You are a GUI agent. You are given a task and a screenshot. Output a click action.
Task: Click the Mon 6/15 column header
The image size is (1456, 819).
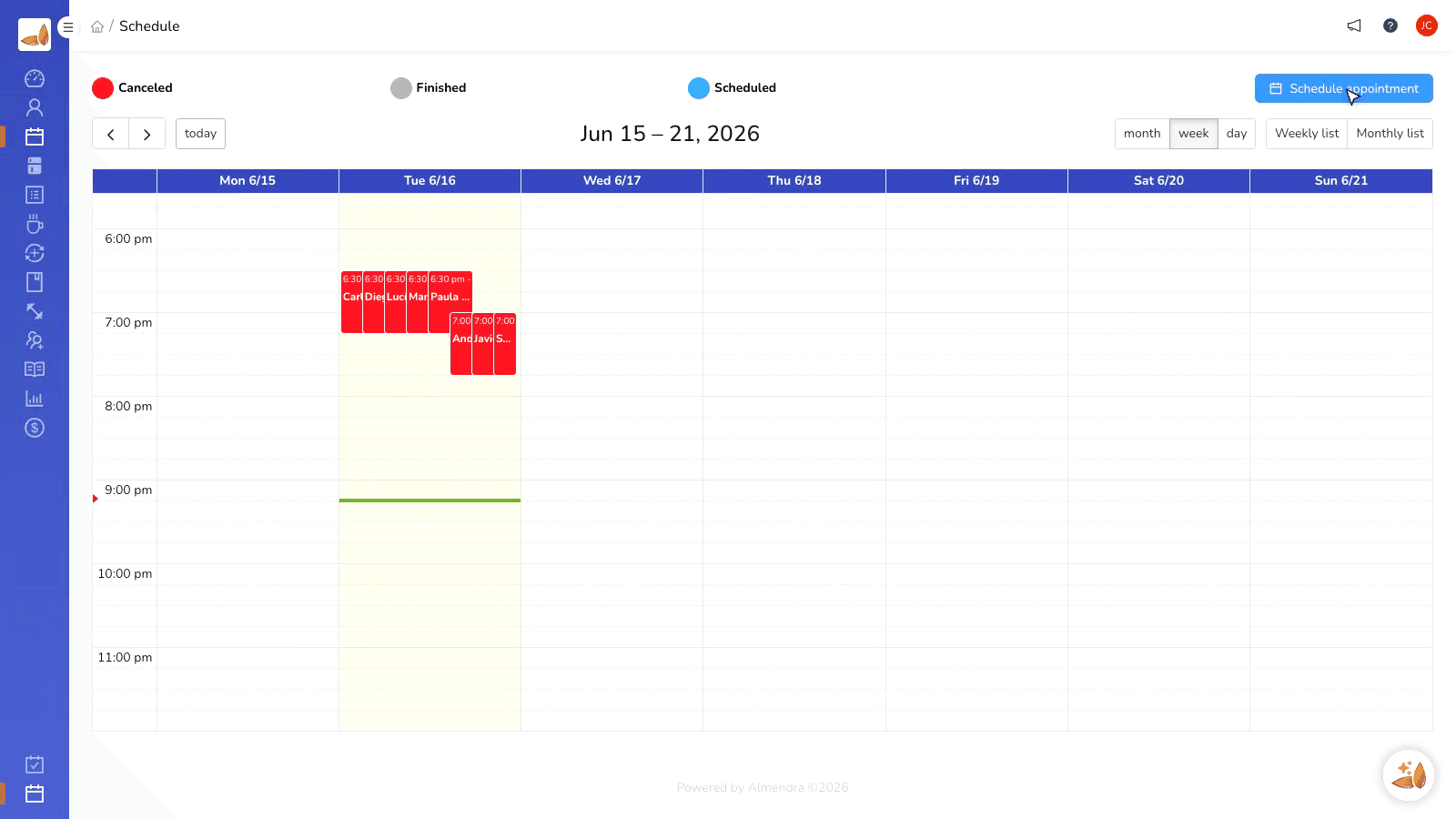(248, 180)
